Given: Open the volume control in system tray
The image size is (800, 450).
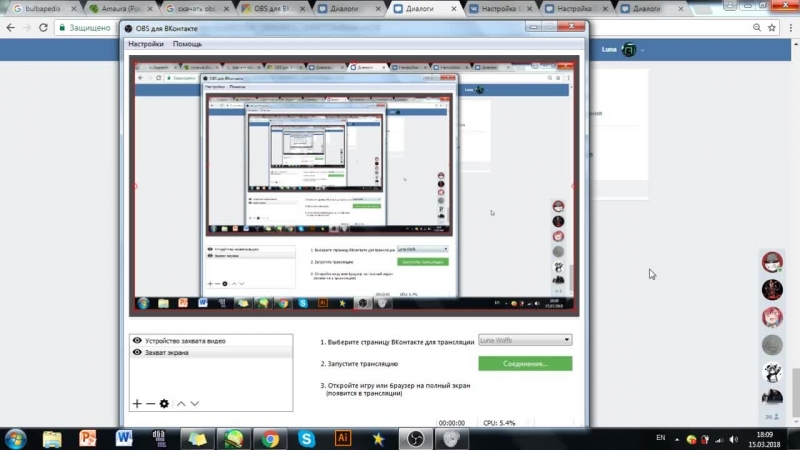Looking at the screenshot, I should coord(734,439).
